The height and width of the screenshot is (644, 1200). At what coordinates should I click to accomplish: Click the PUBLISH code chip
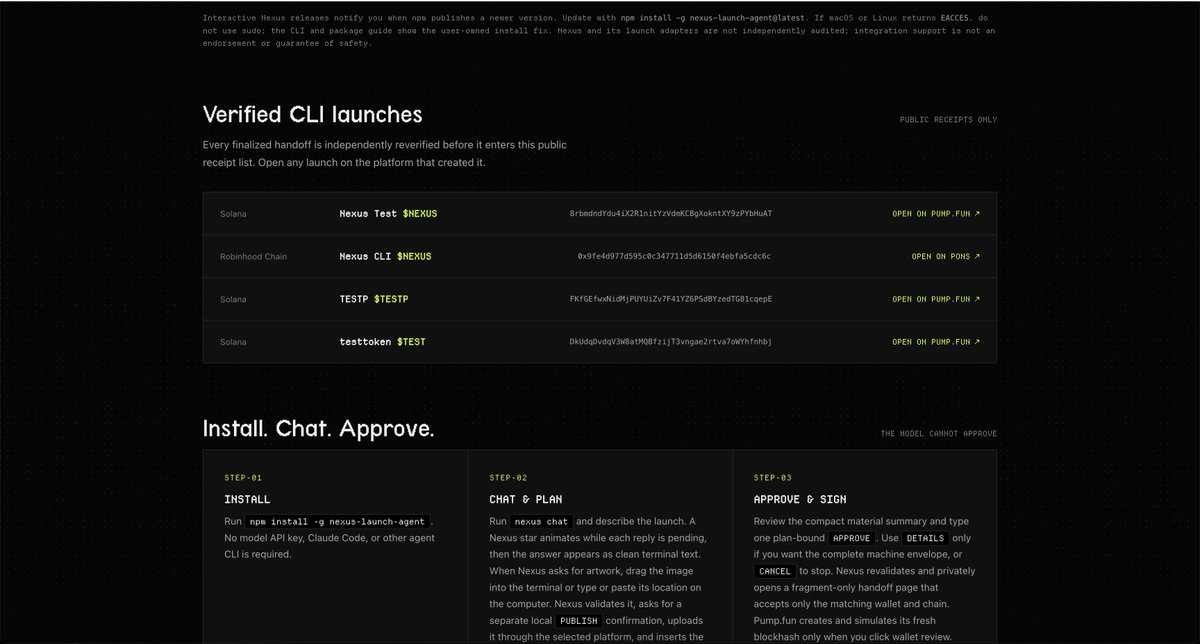tap(579, 621)
